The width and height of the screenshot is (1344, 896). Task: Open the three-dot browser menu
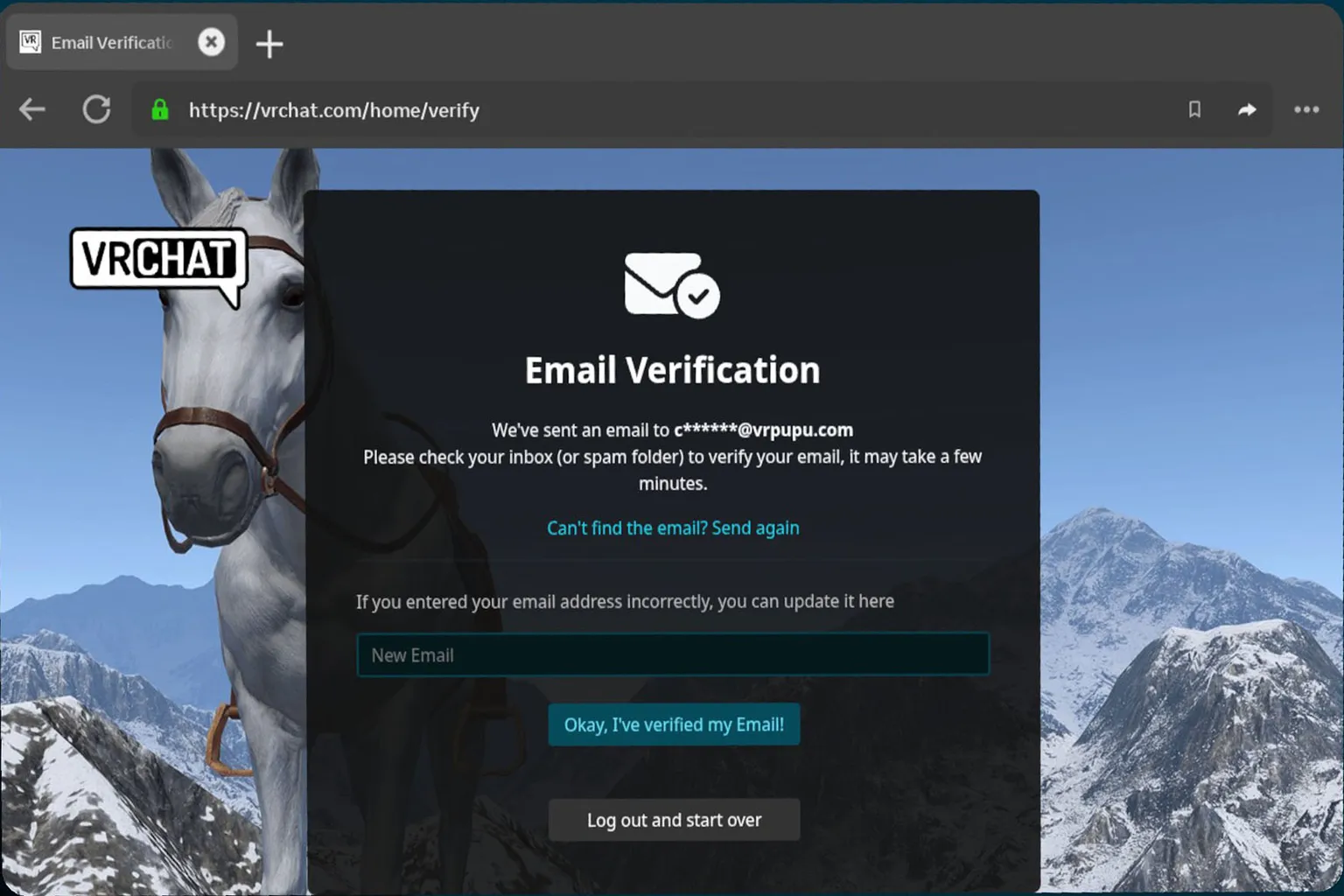pos(1306,109)
